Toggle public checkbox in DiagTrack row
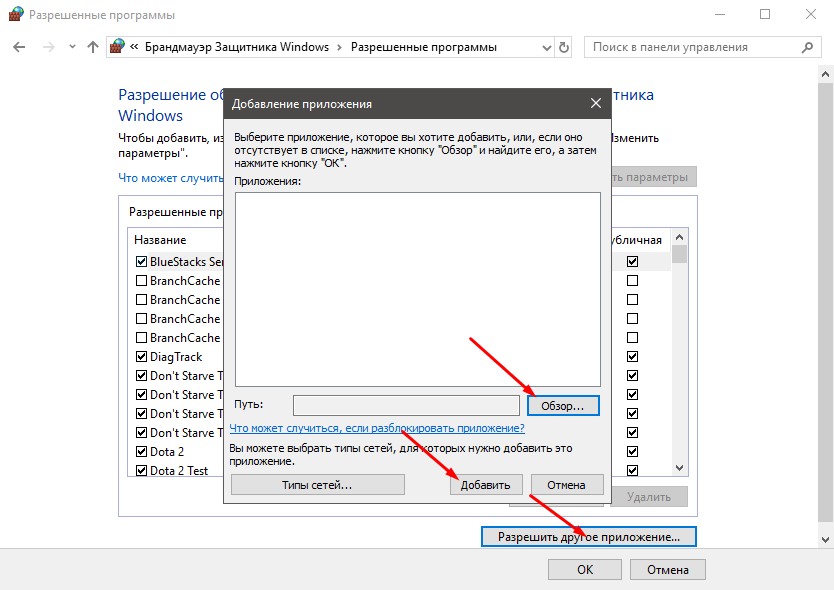Image resolution: width=834 pixels, height=590 pixels. (632, 356)
